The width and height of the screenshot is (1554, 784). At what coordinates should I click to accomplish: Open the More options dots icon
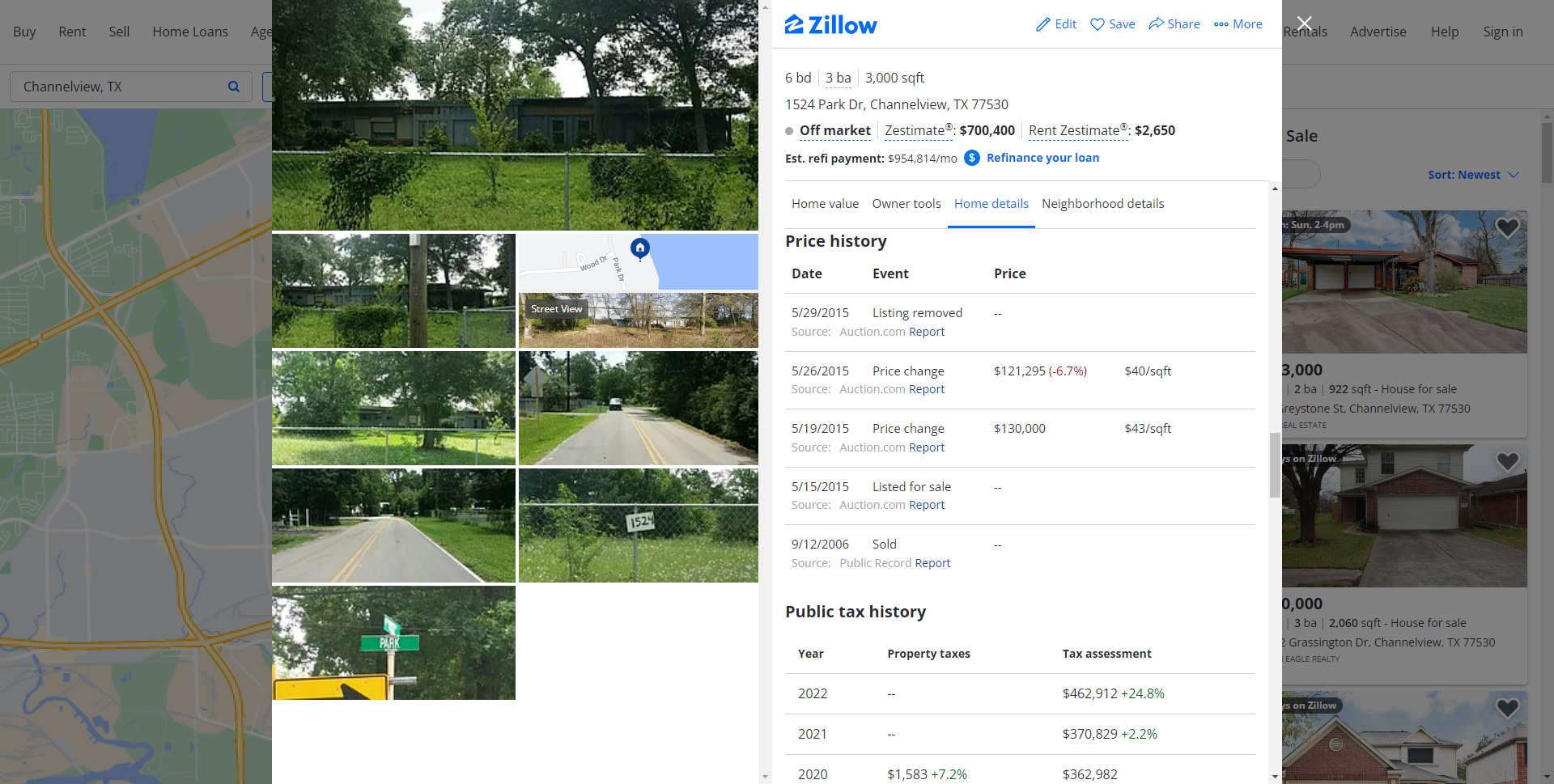click(x=1221, y=24)
